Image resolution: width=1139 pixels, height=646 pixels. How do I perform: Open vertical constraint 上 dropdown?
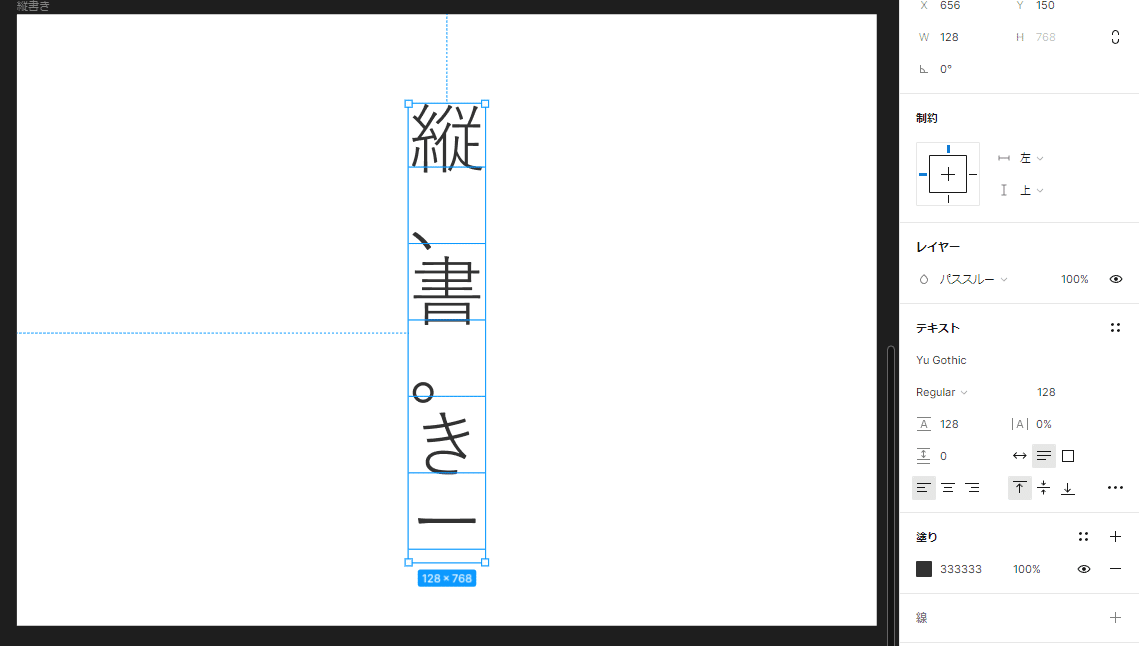(1031, 190)
